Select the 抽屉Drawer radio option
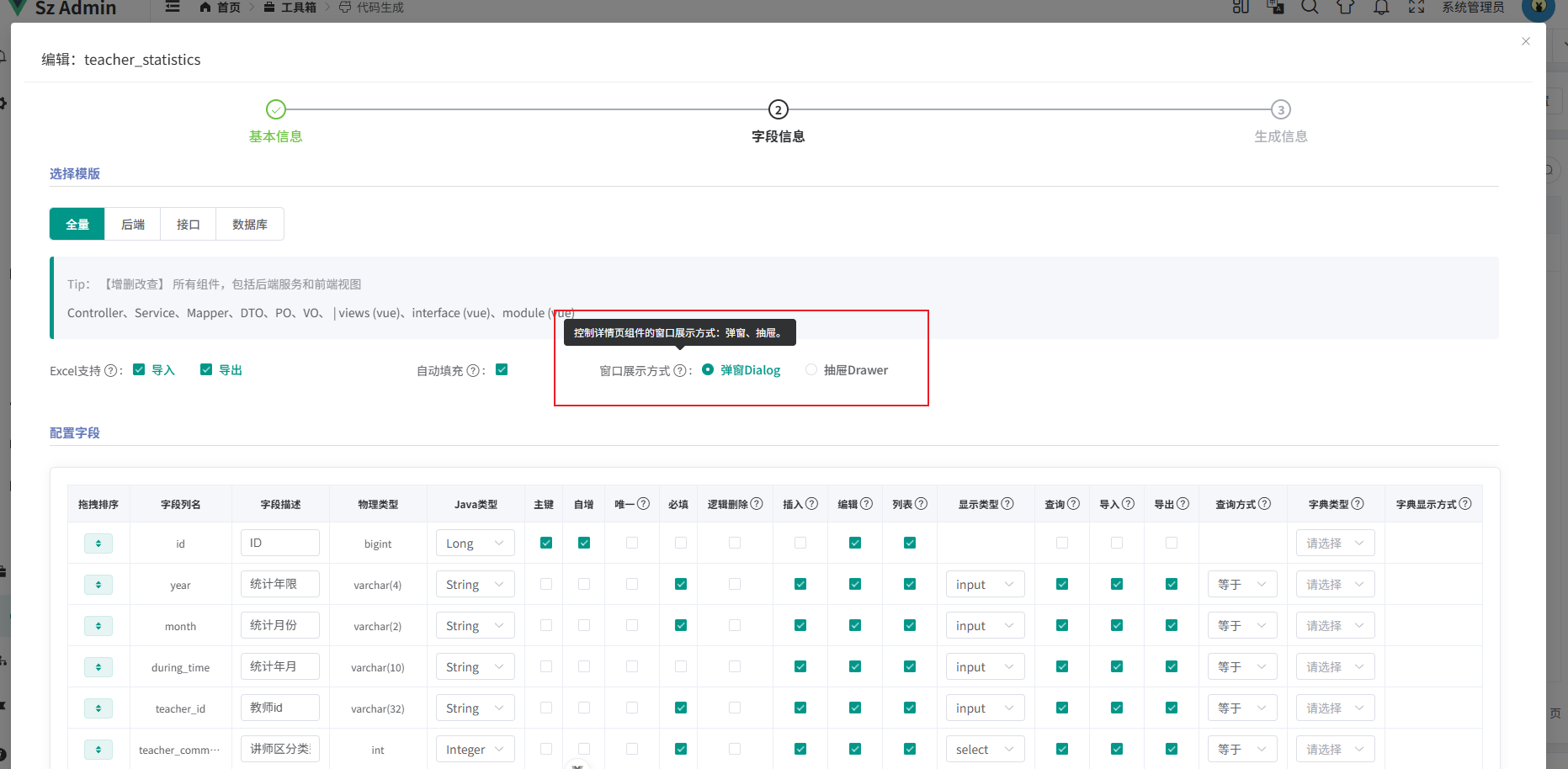Viewport: 1568px width, 769px height. [x=811, y=370]
